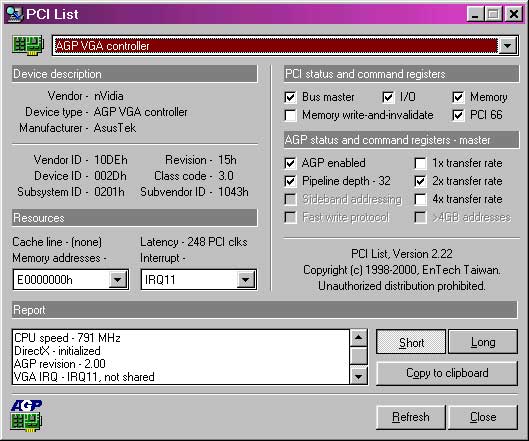Viewport: 529px width, 441px height.
Task: Select the Short report button
Action: (411, 342)
